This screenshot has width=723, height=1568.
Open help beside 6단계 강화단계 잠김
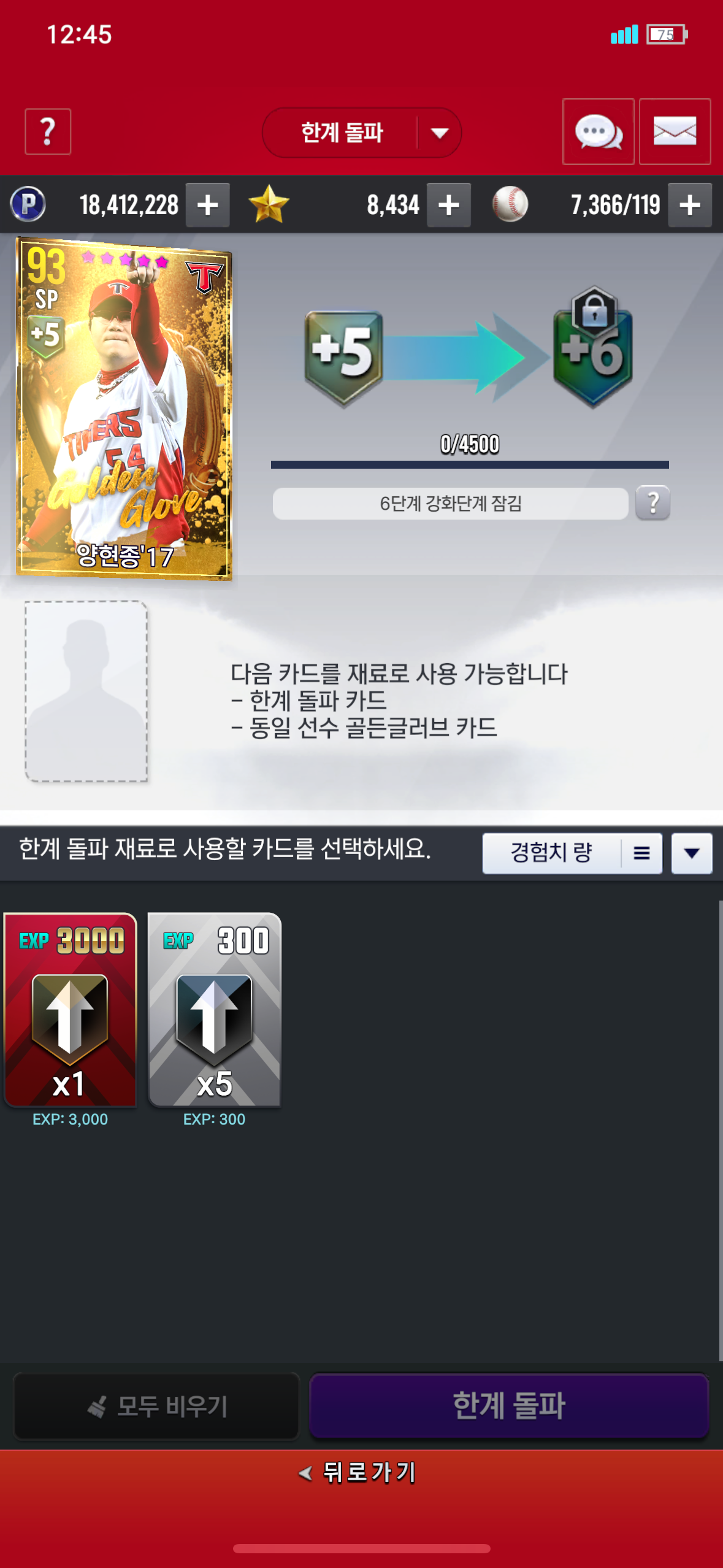pyautogui.click(x=653, y=503)
